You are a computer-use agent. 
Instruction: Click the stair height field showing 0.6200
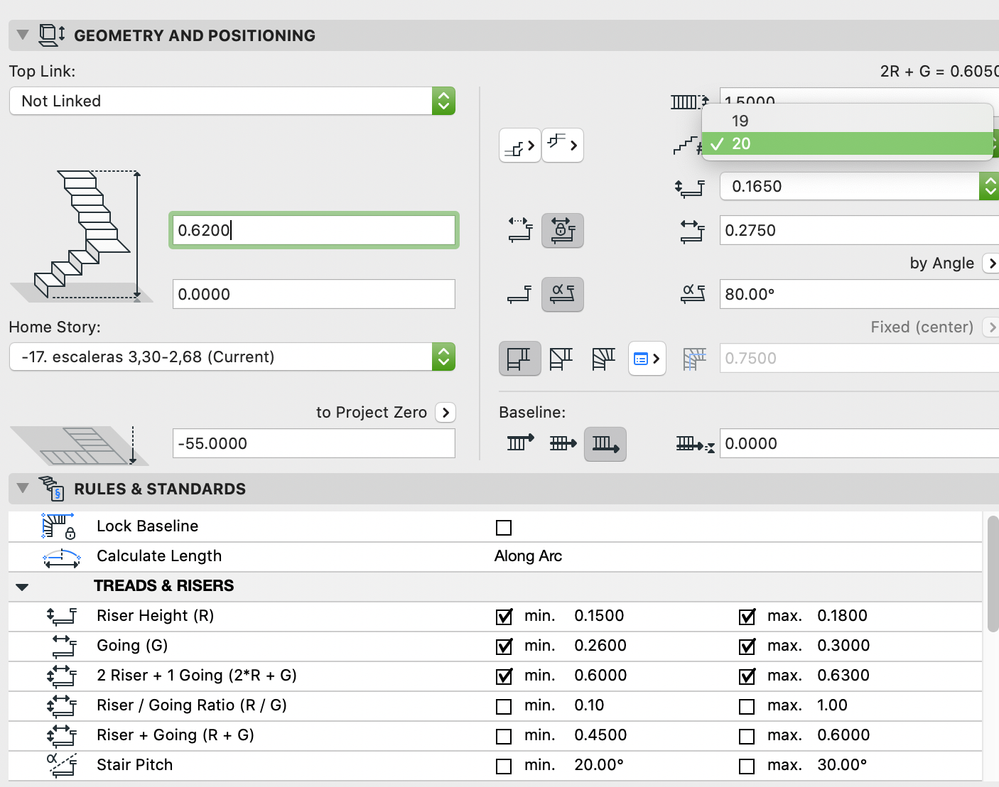pos(314,230)
